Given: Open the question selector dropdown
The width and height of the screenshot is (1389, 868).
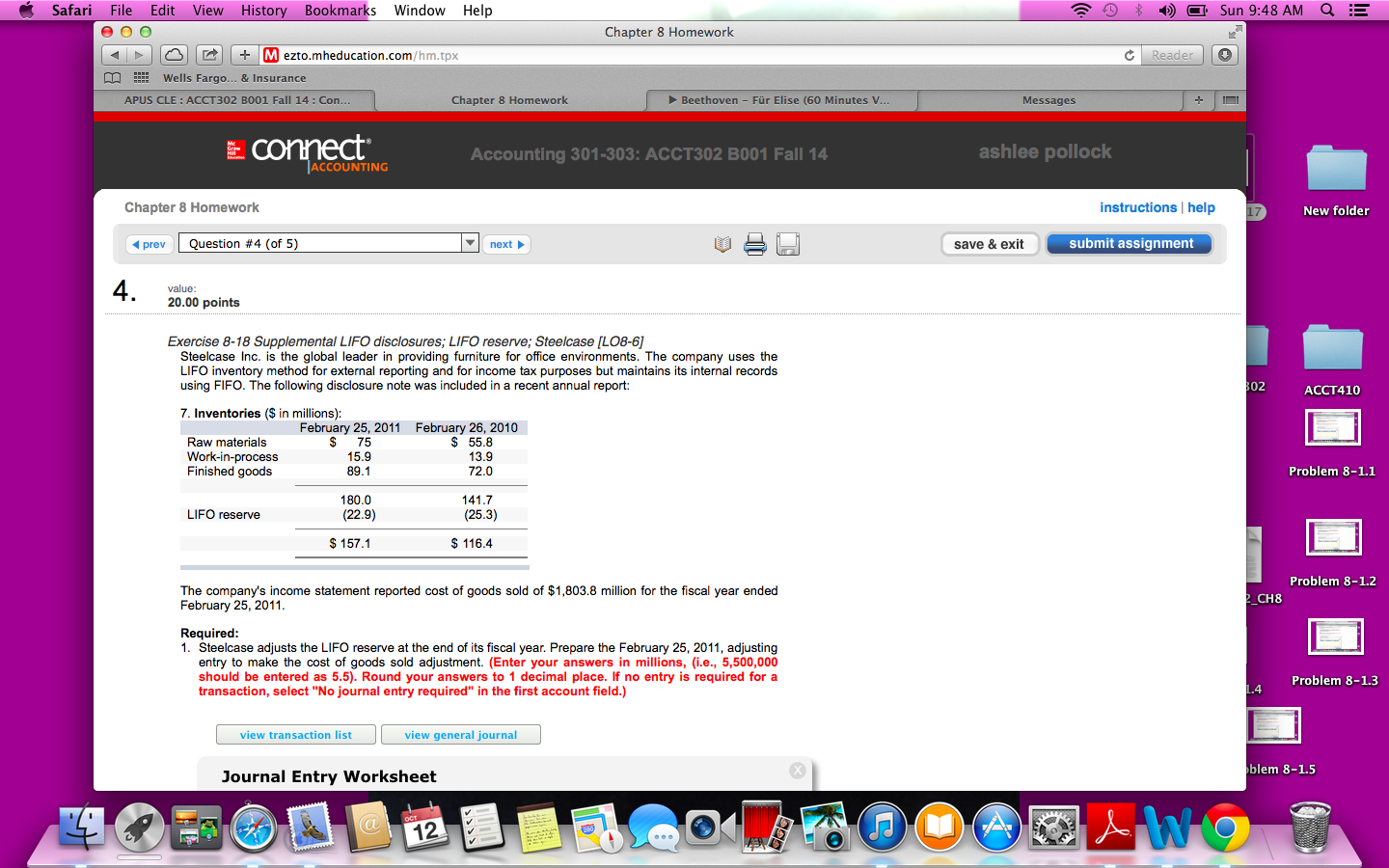Looking at the screenshot, I should (x=329, y=243).
